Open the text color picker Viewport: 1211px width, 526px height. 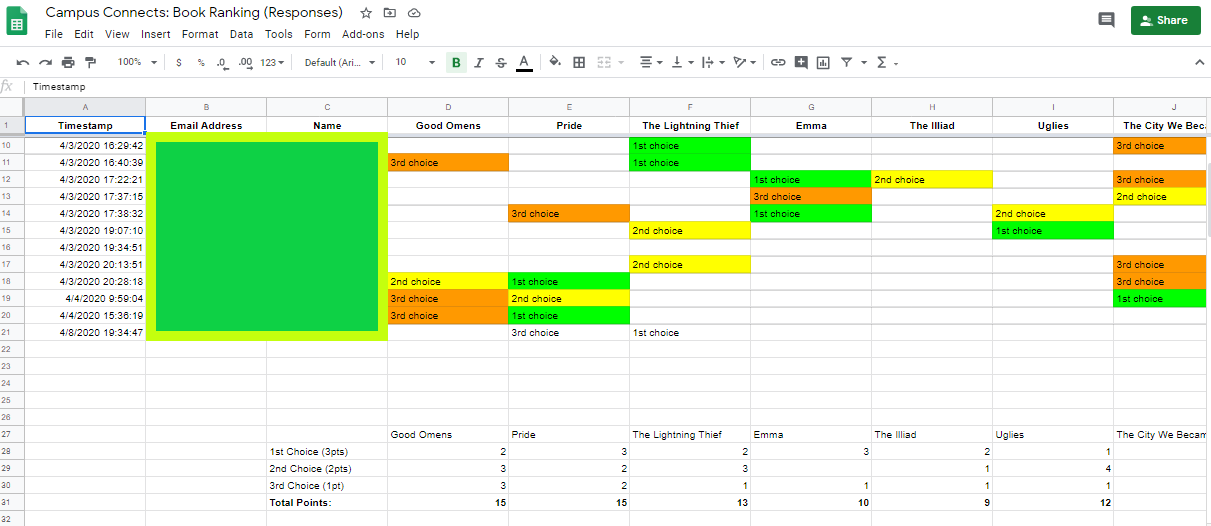click(524, 62)
